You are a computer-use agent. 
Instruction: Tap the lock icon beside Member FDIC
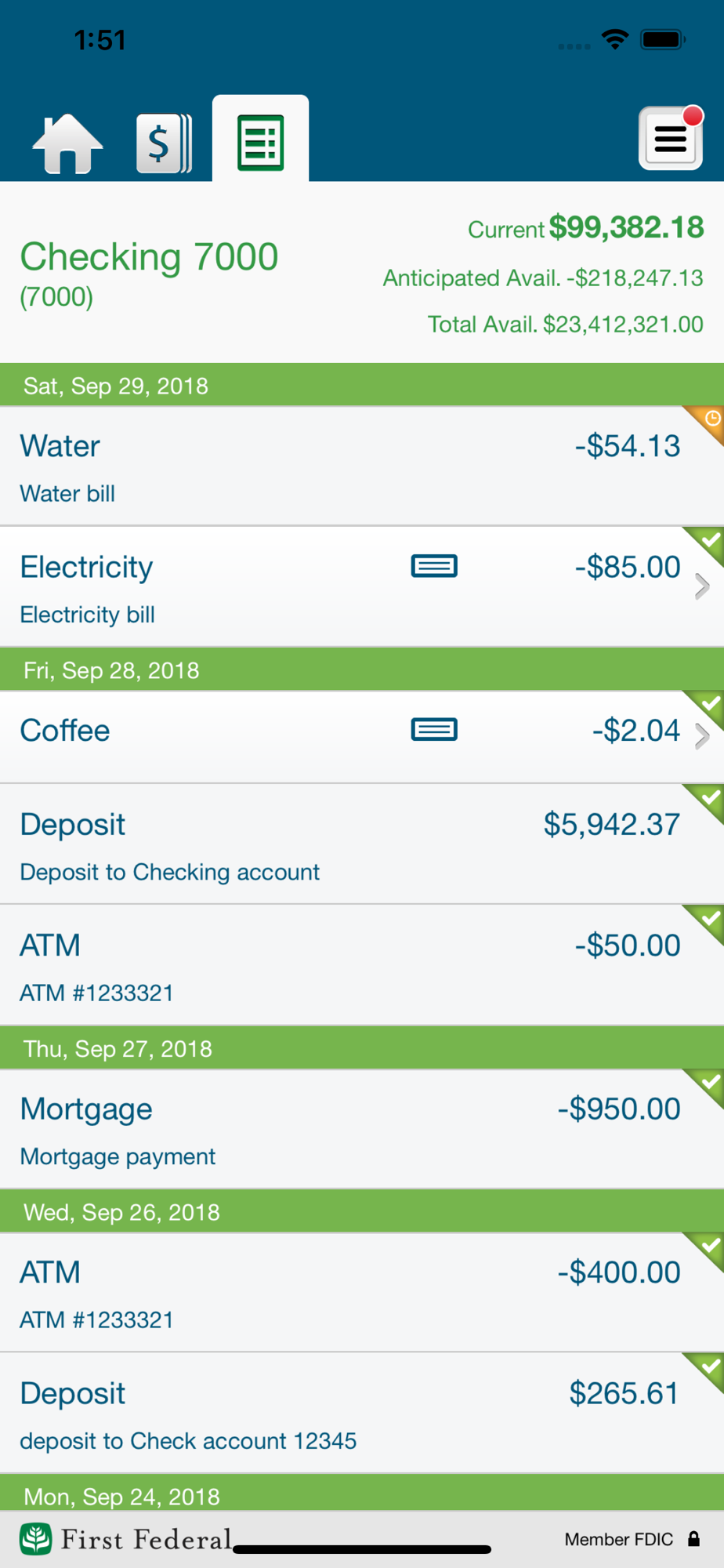pyautogui.click(x=693, y=1539)
